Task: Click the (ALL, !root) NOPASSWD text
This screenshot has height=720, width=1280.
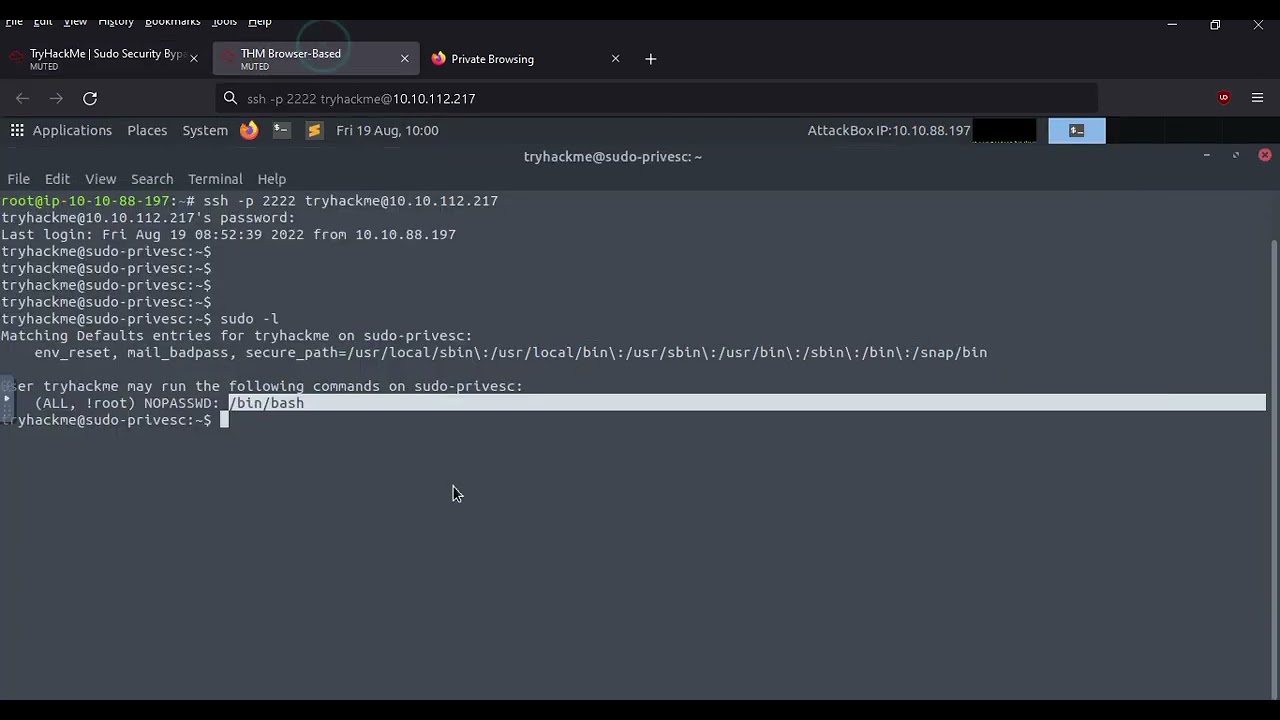Action: 127,403
